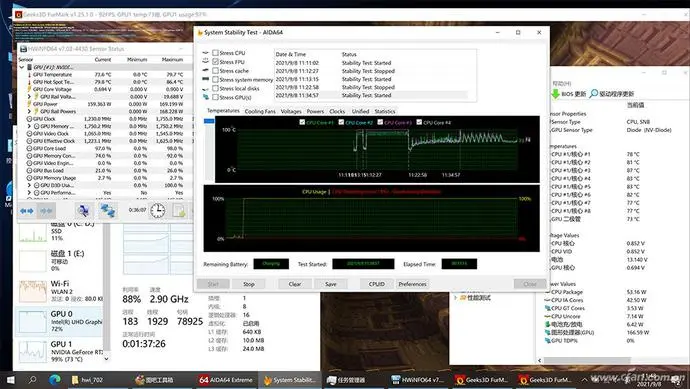Click the Stress GPU(s) icon
This screenshot has height=389, width=690.
206,97
